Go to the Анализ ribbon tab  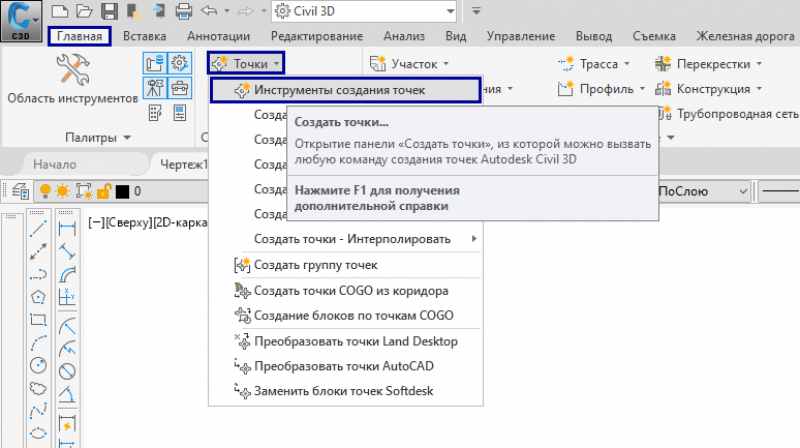pos(404,36)
